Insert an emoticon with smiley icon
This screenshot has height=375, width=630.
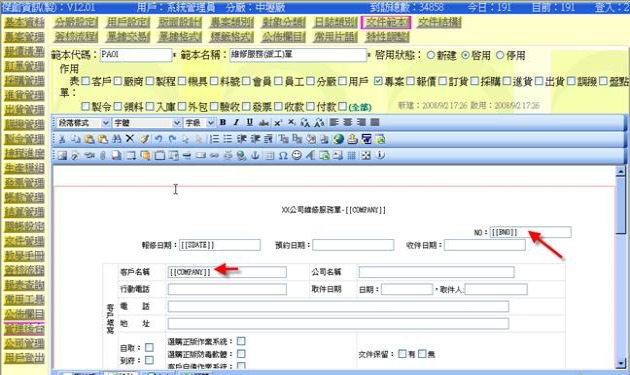[297, 155]
